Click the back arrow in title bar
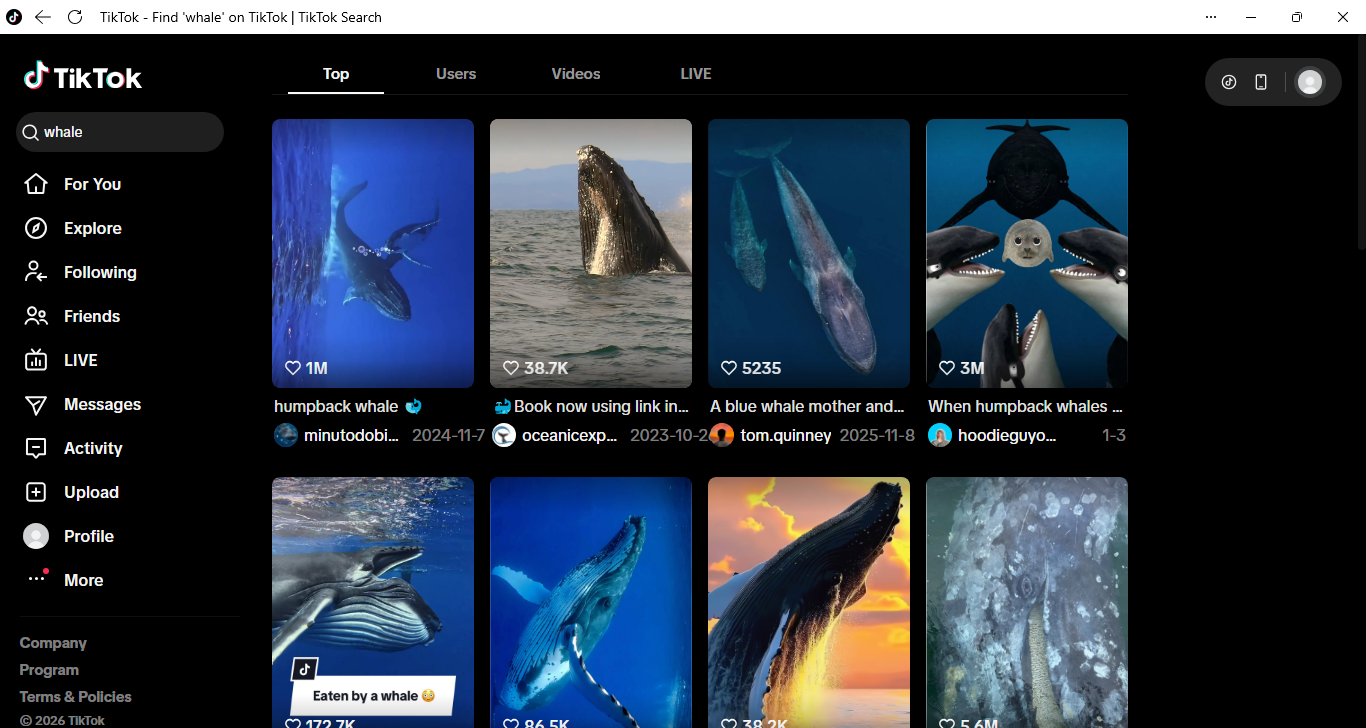This screenshot has height=728, width=1366. click(x=43, y=17)
